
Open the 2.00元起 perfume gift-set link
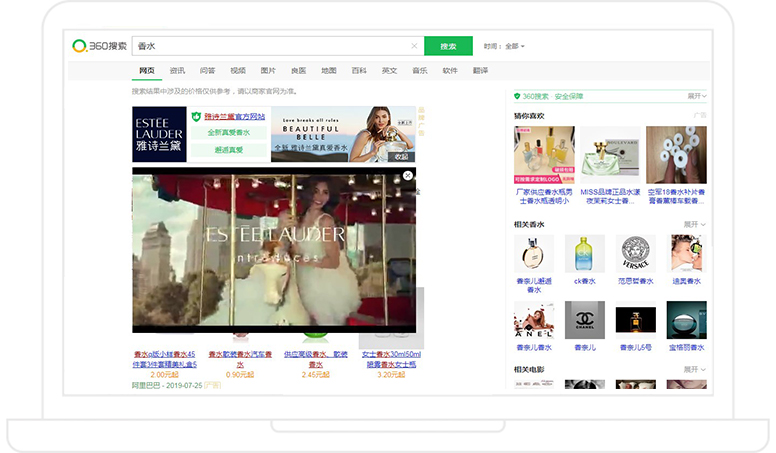pyautogui.click(x=164, y=359)
